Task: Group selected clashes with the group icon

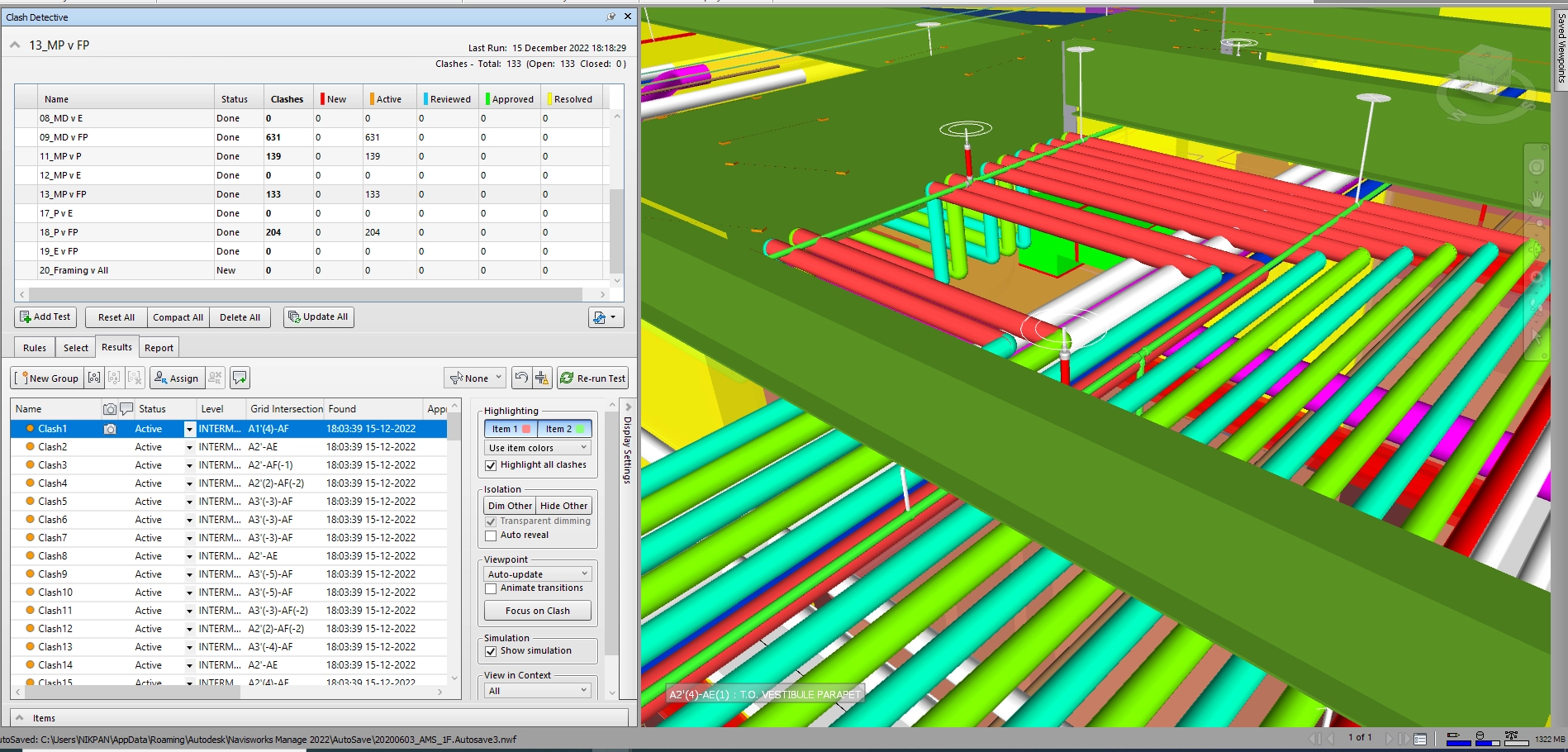Action: tap(93, 378)
